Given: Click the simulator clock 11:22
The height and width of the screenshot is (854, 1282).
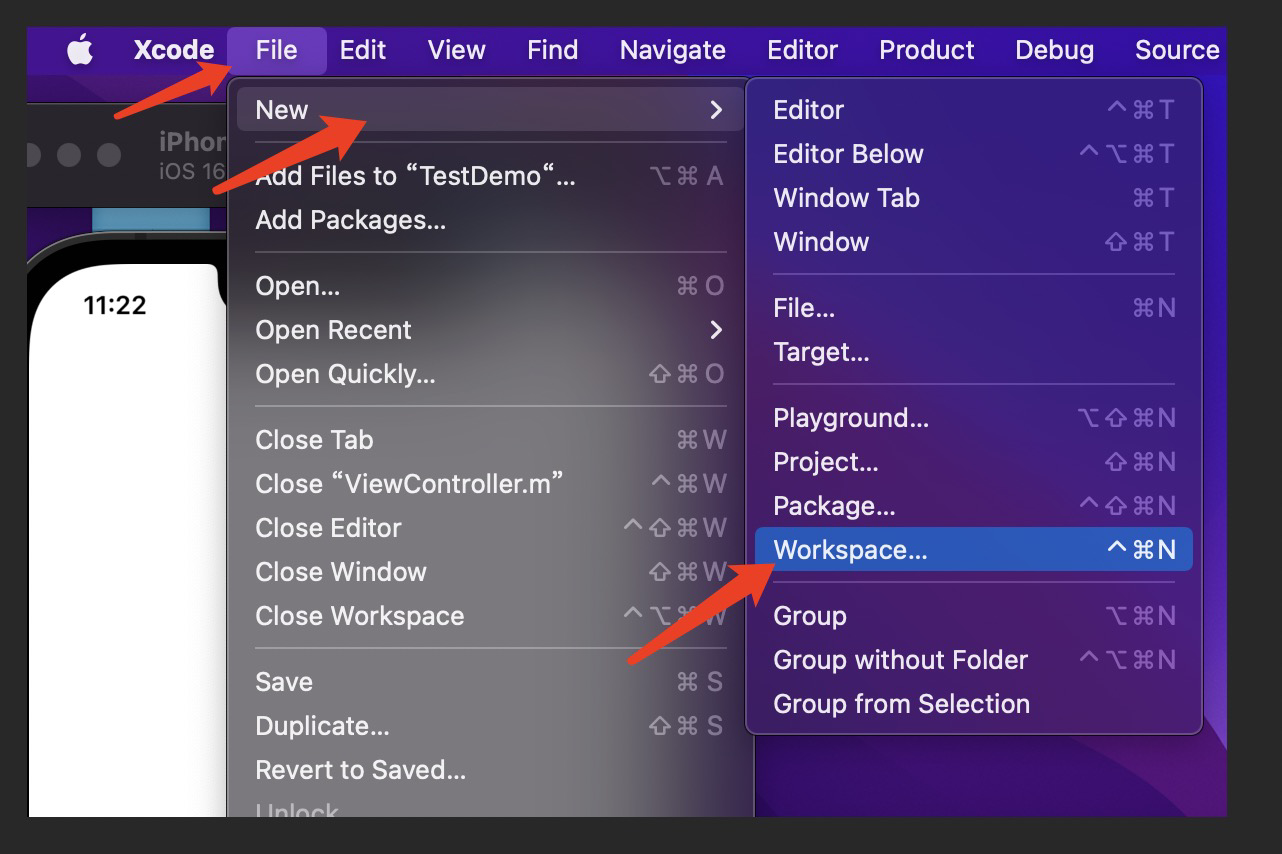Looking at the screenshot, I should 114,306.
